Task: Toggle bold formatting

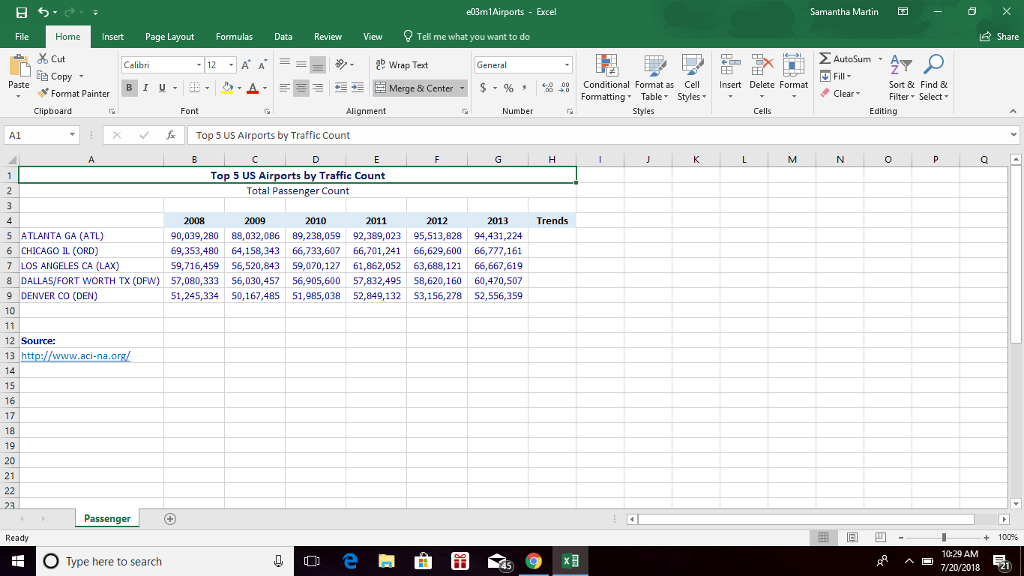Action: coord(128,89)
